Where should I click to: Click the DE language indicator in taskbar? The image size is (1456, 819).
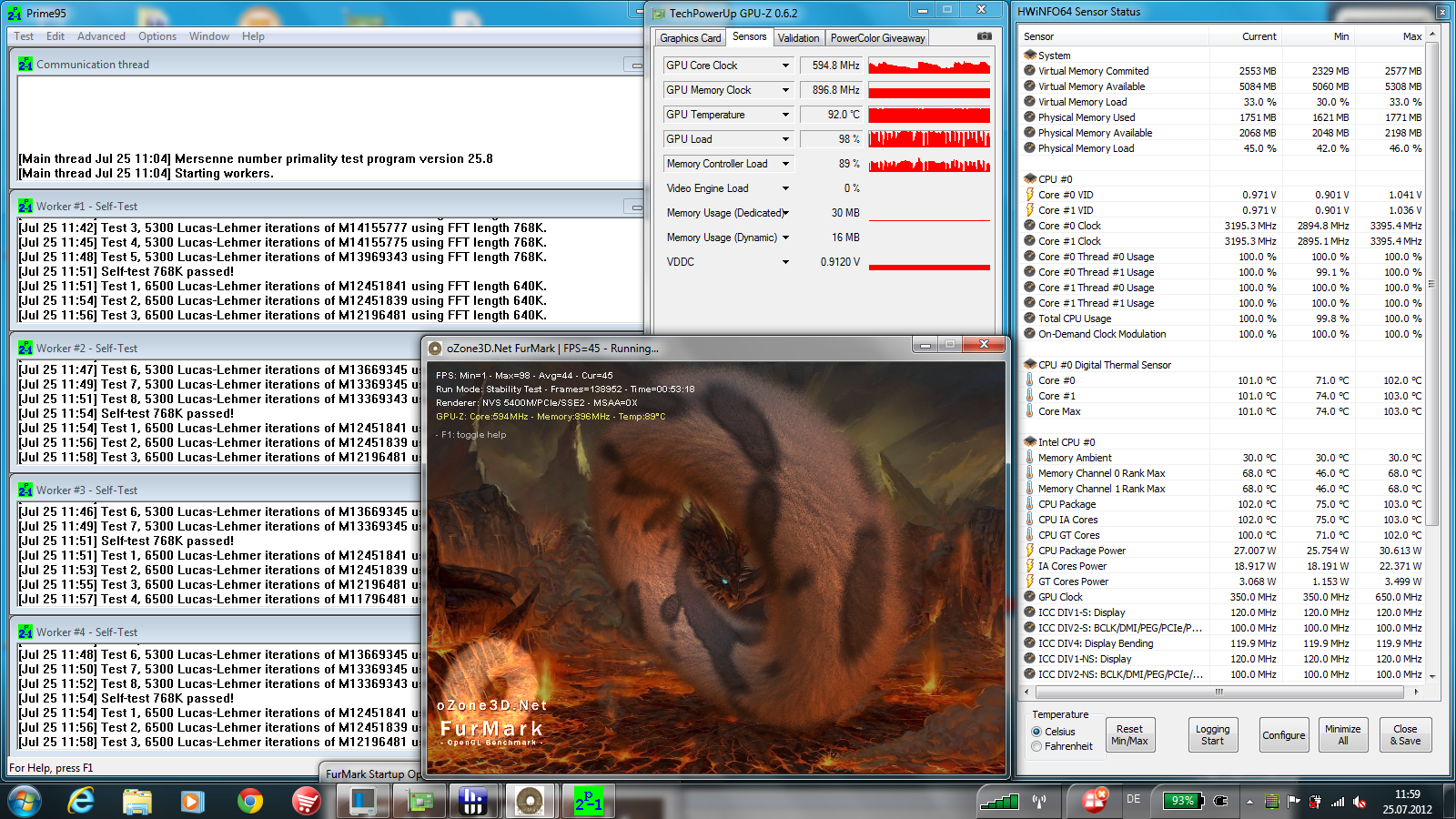click(x=1133, y=799)
